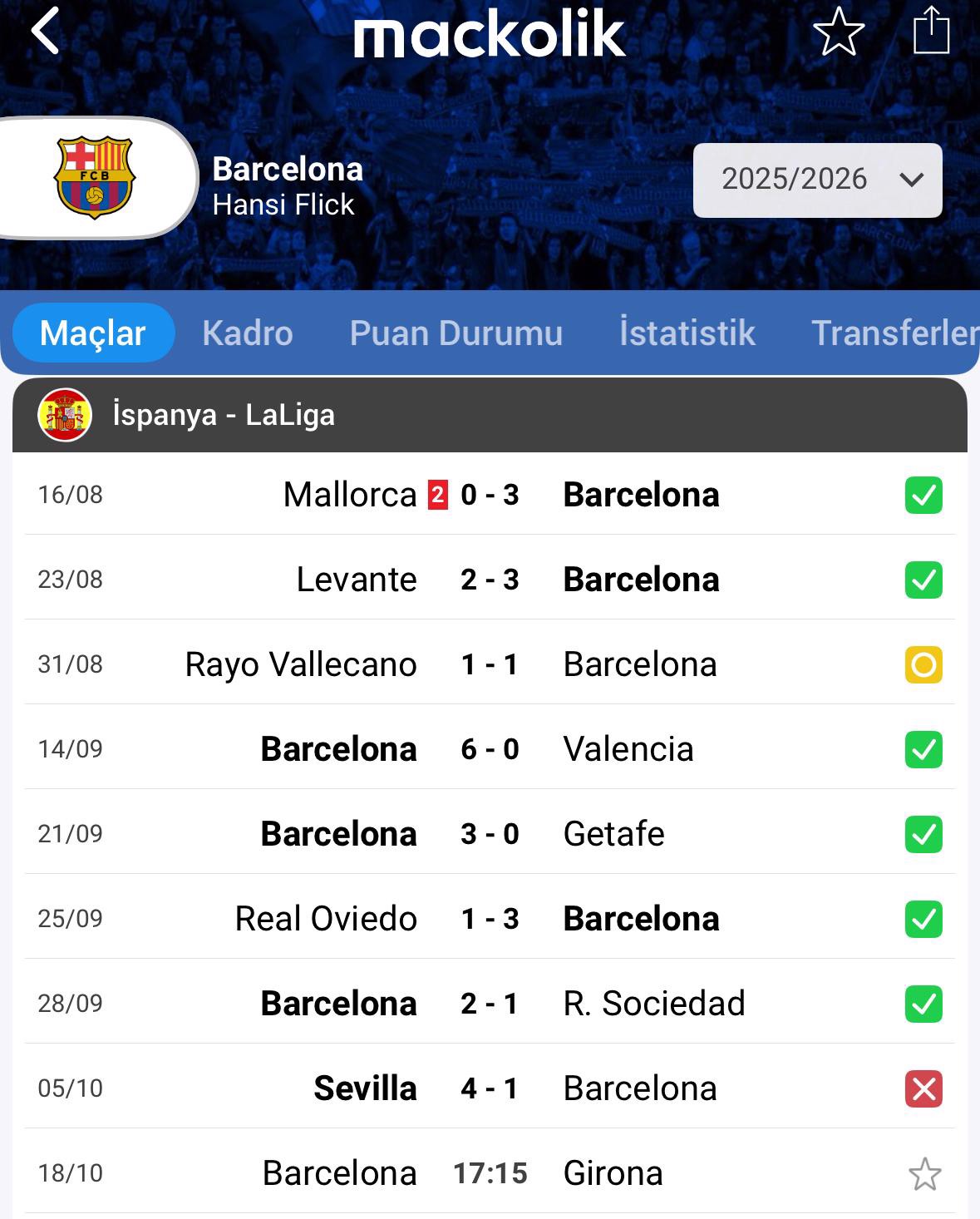Image resolution: width=980 pixels, height=1219 pixels.
Task: Open the Barcelona vs Girona 17:15 fixture
Action: click(x=490, y=1173)
